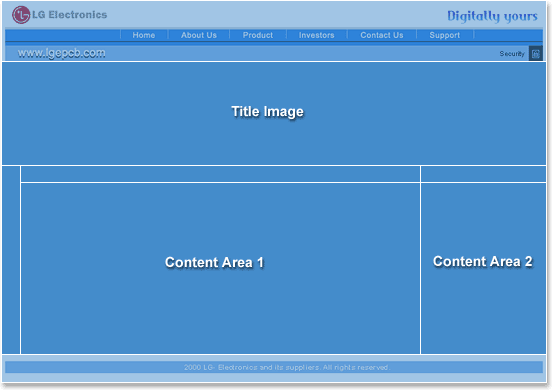Viewport: 554px width, 390px height.
Task: Click the Security lock icon
Action: pyautogui.click(x=536, y=54)
